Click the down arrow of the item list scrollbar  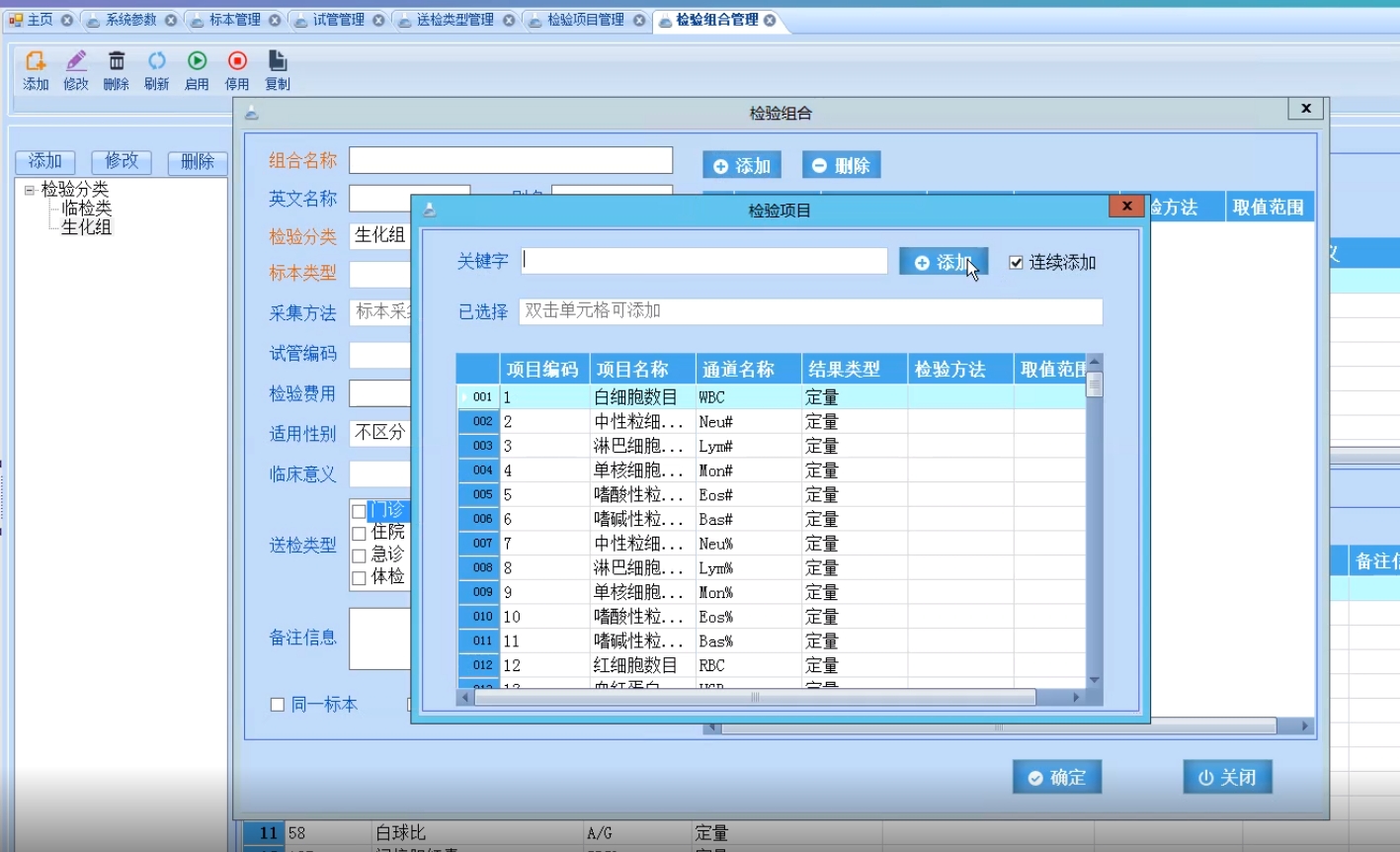coord(1095,680)
